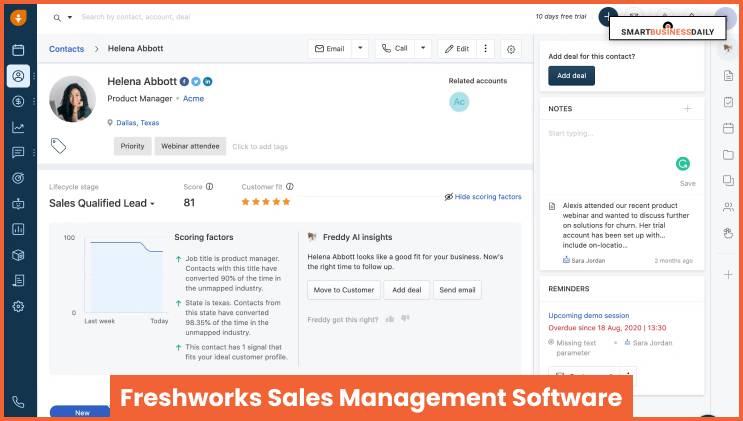Select the Webinar attendee tag

coord(190,146)
